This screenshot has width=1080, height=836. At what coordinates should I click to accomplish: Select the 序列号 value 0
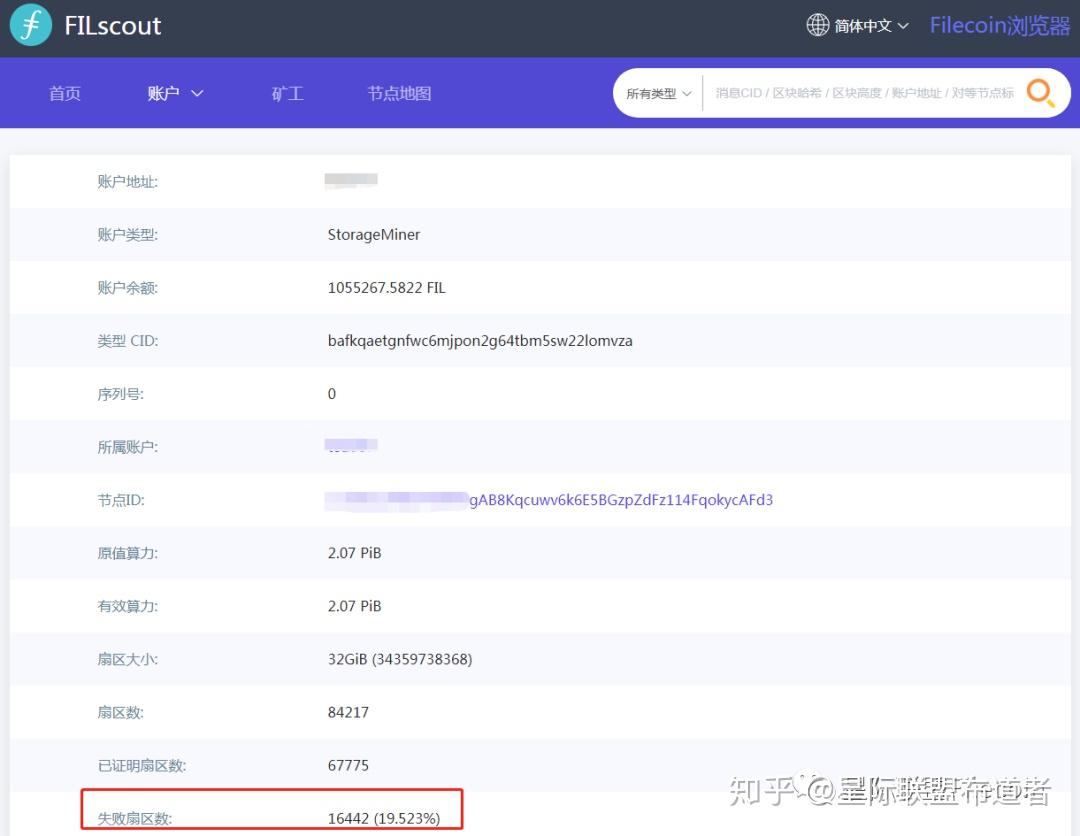click(x=332, y=394)
